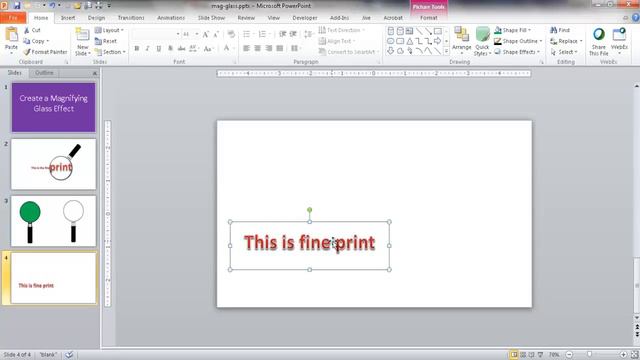Image resolution: width=640 pixels, height=360 pixels.
Task: Toggle Bold formatting
Action: click(x=137, y=49)
